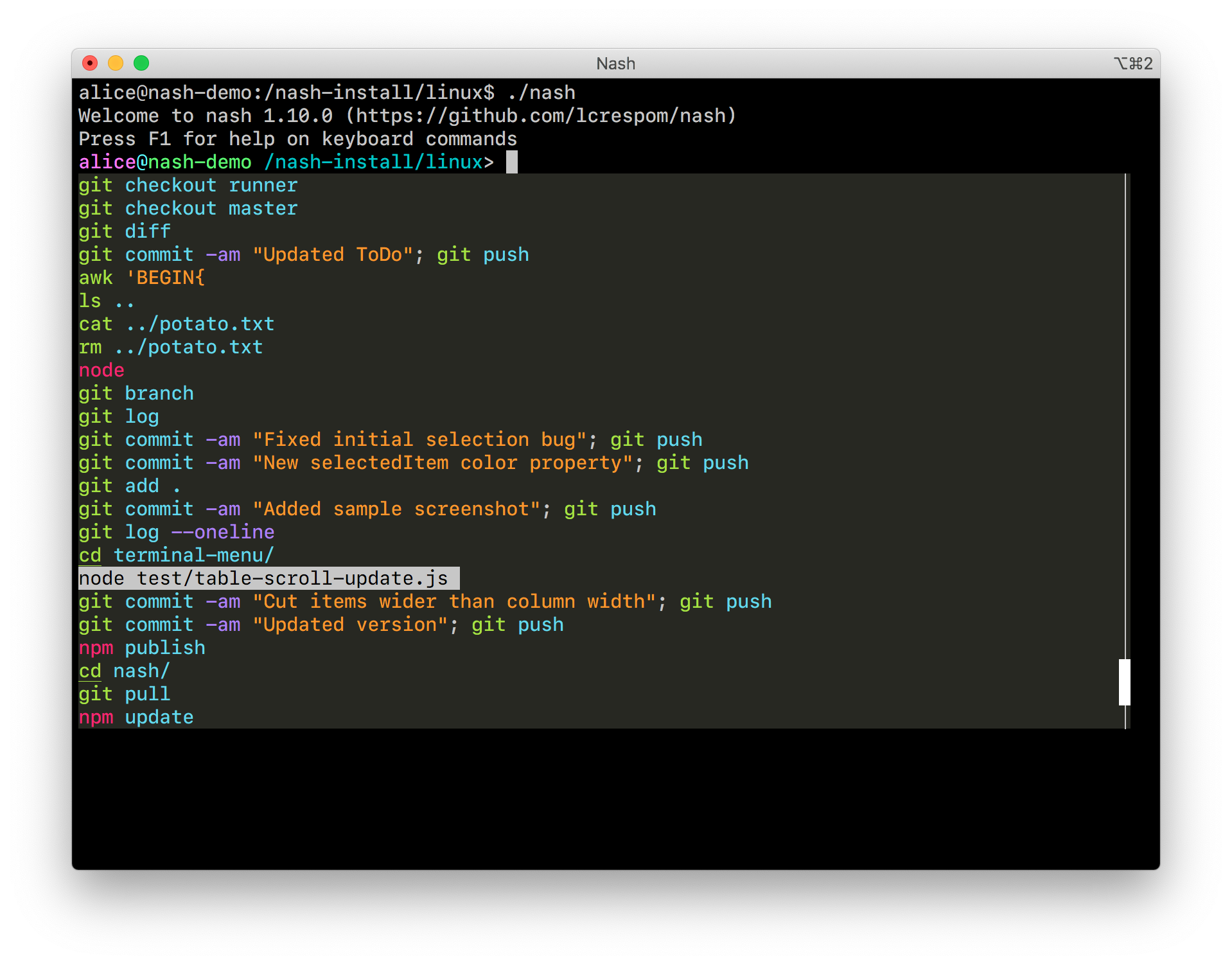The height and width of the screenshot is (965, 1232).
Task: Click the command prompt cursor block
Action: (512, 162)
